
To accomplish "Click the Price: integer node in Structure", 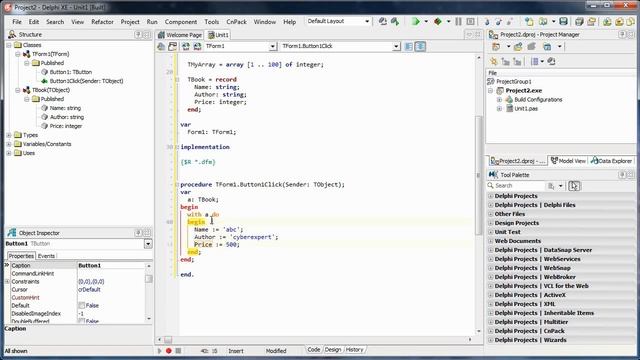I will coord(66,126).
